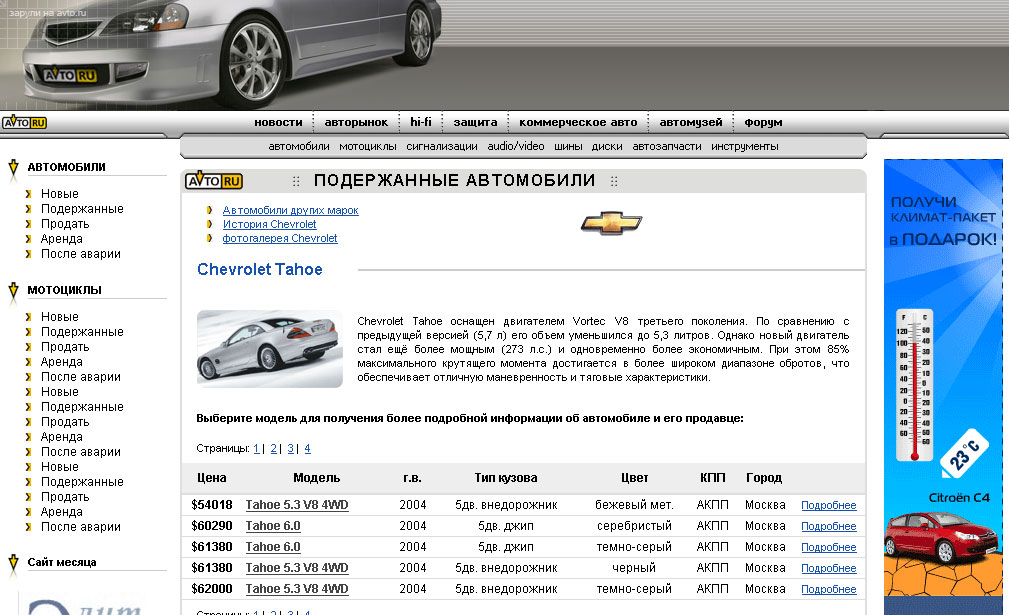Open the автомузей section
The image size is (1009, 615).
[690, 122]
